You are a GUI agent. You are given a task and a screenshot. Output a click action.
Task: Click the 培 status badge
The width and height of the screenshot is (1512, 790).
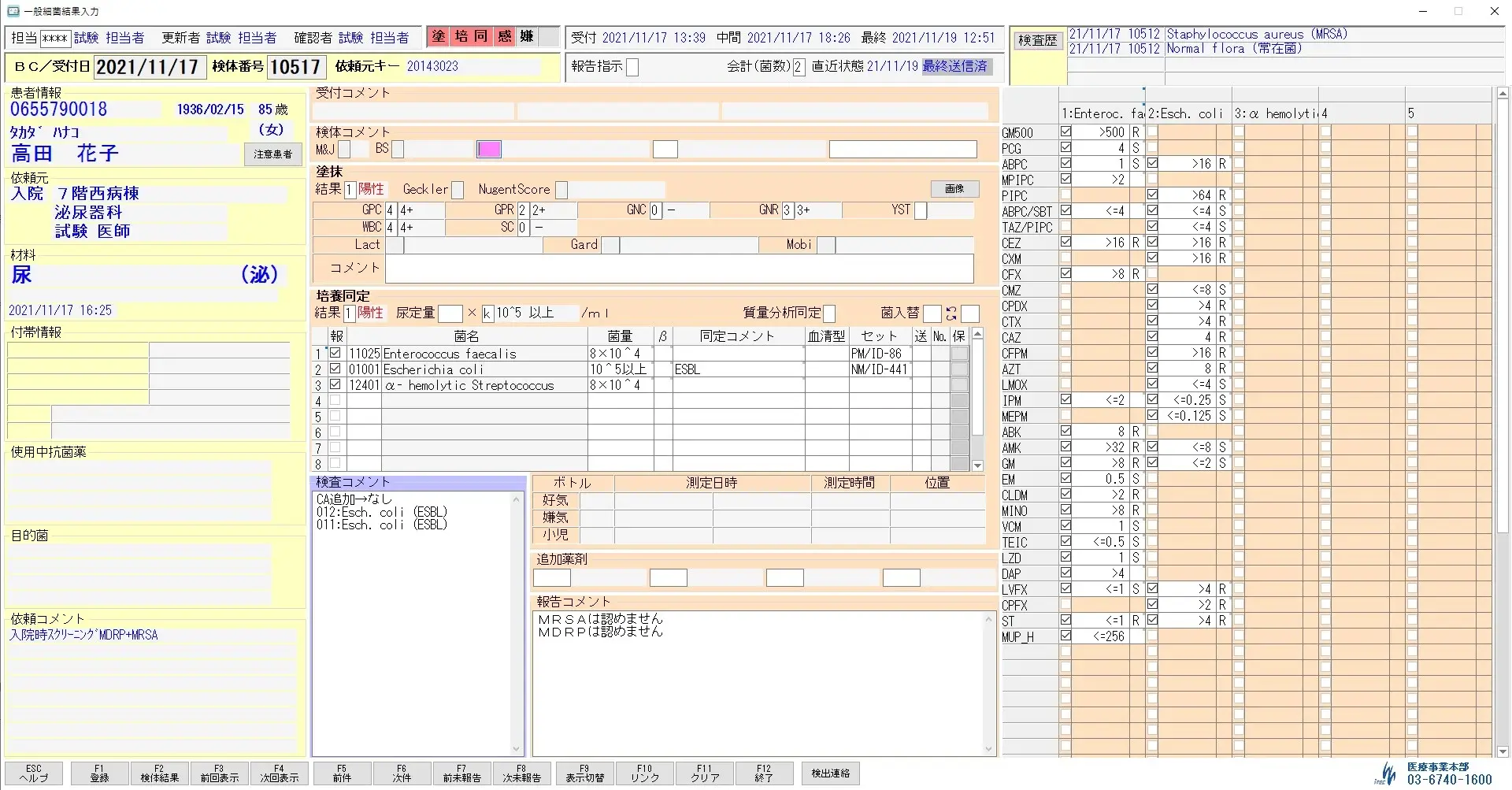point(461,37)
